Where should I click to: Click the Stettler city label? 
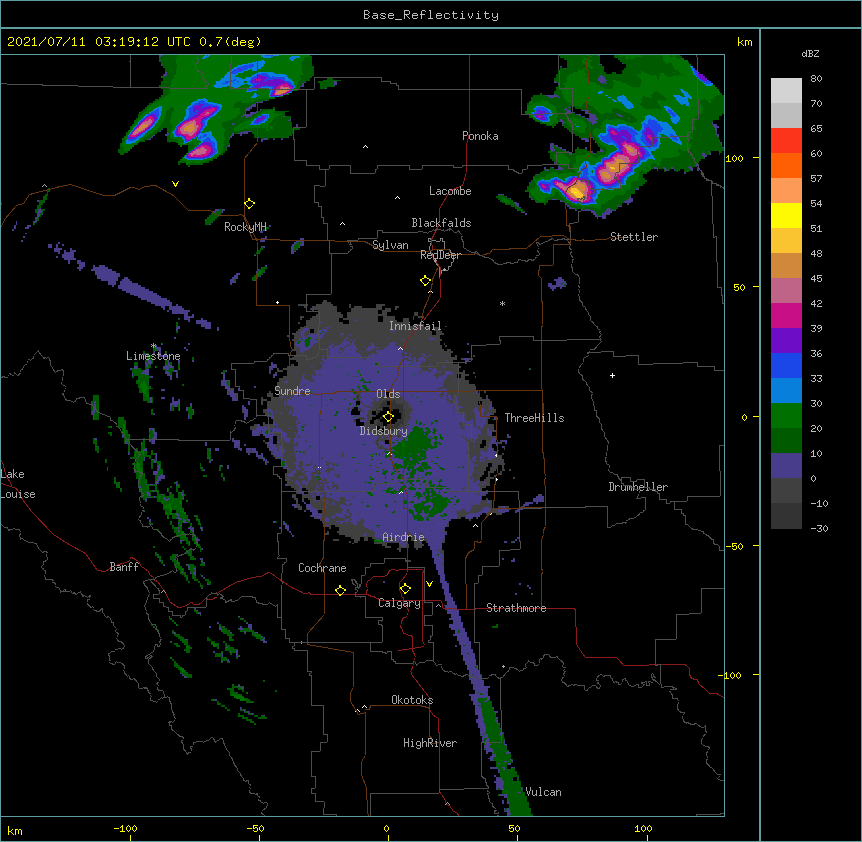point(634,237)
